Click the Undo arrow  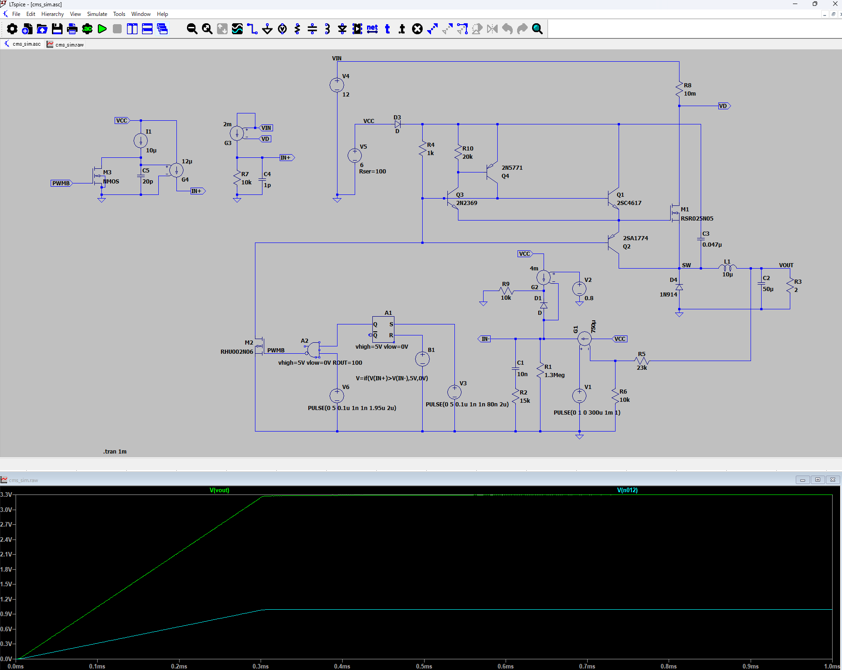507,29
